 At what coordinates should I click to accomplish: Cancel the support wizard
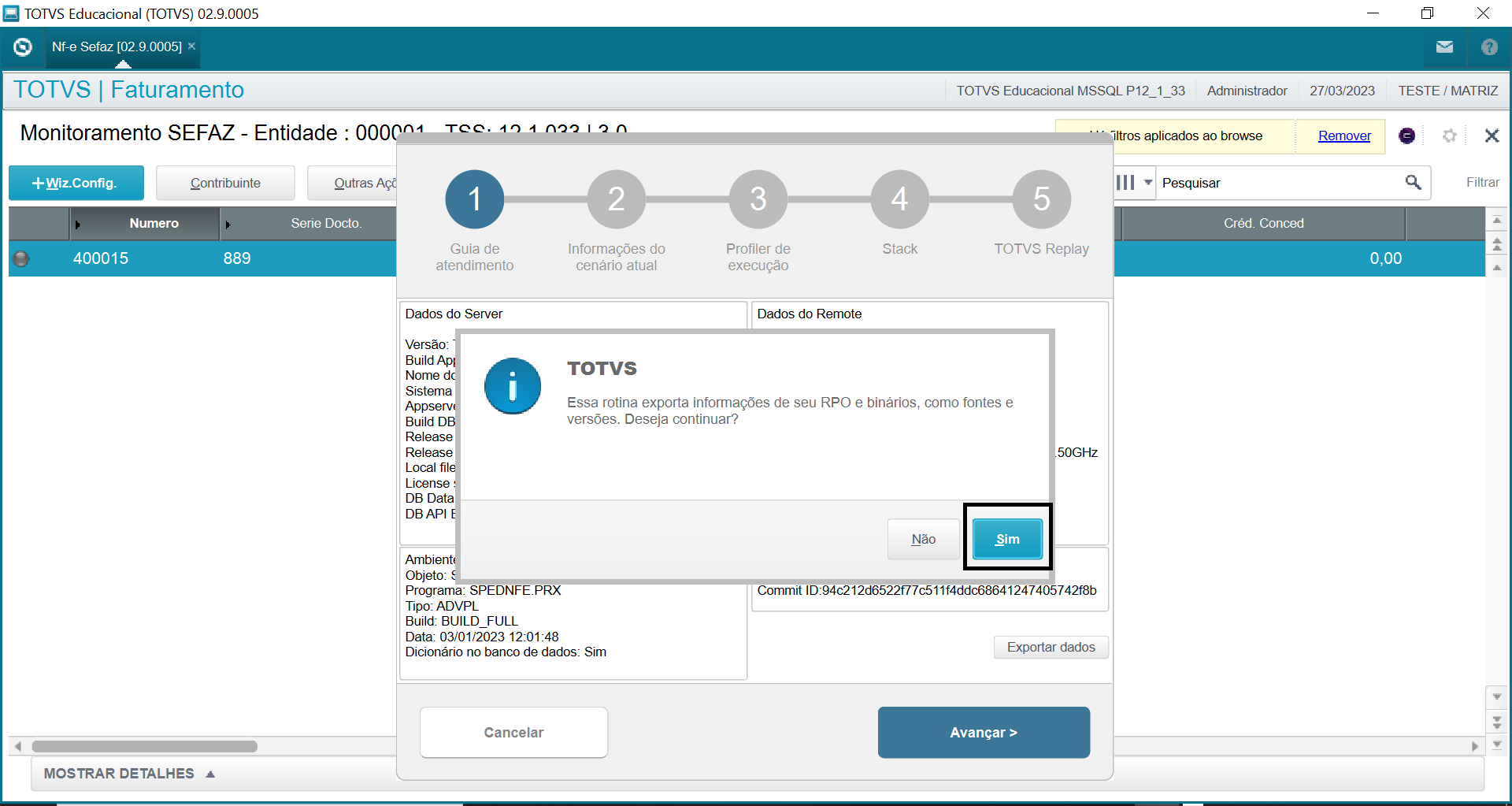(513, 732)
